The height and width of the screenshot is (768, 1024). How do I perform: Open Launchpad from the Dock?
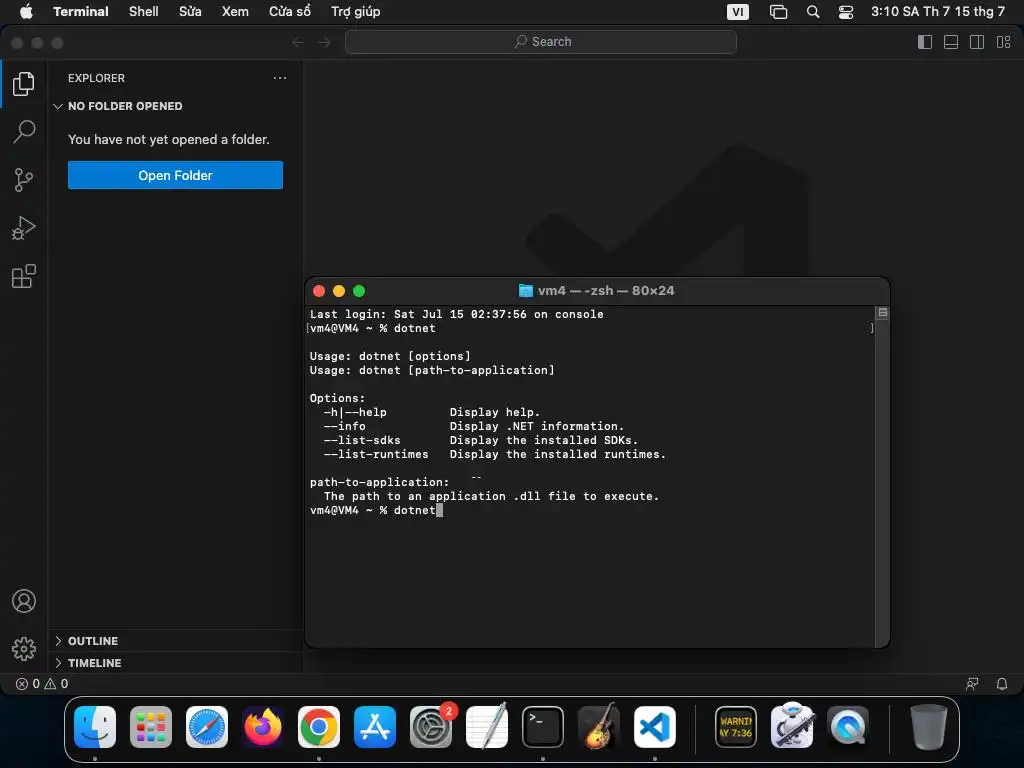click(151, 727)
